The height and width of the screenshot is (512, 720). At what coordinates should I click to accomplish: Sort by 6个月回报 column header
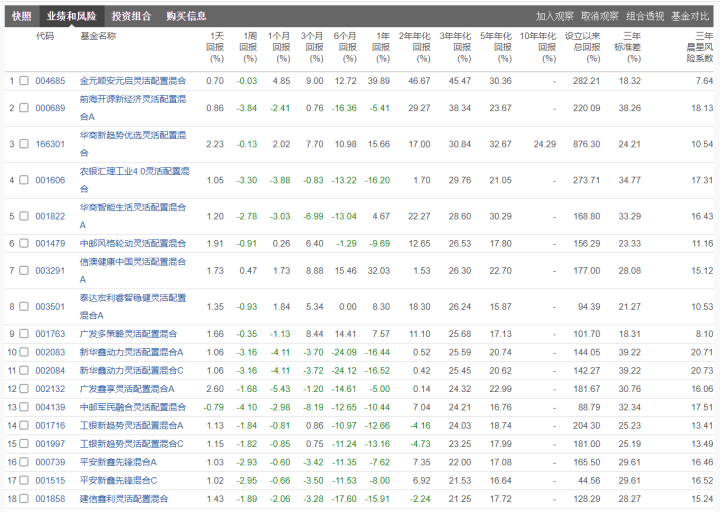point(345,47)
